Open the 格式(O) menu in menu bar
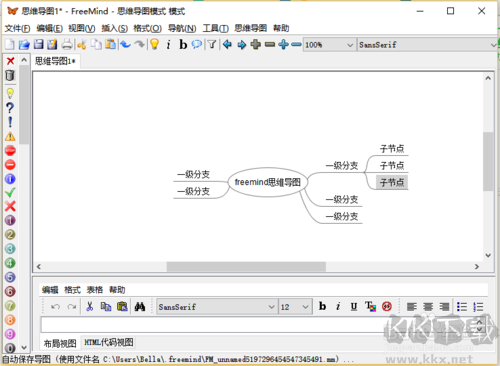 click(x=147, y=28)
